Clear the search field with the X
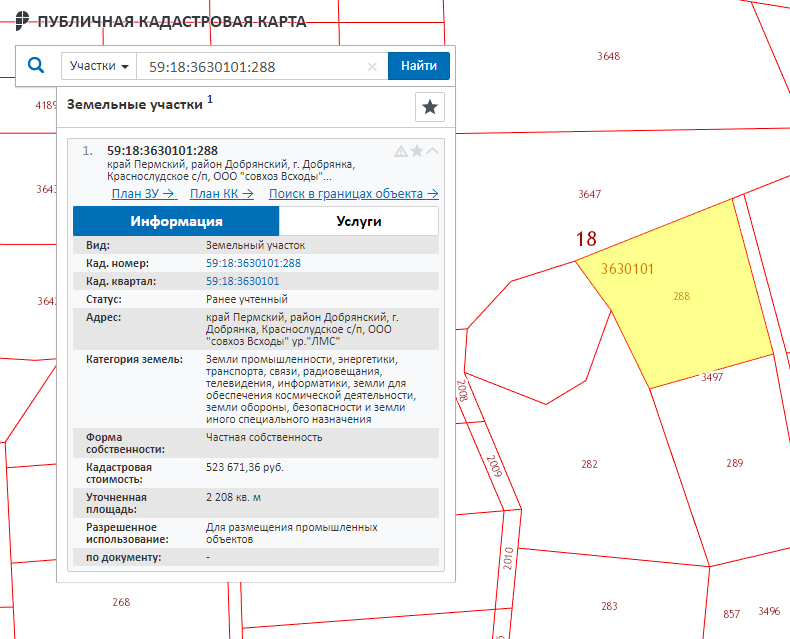Screen dimensions: 790x639 point(372,67)
